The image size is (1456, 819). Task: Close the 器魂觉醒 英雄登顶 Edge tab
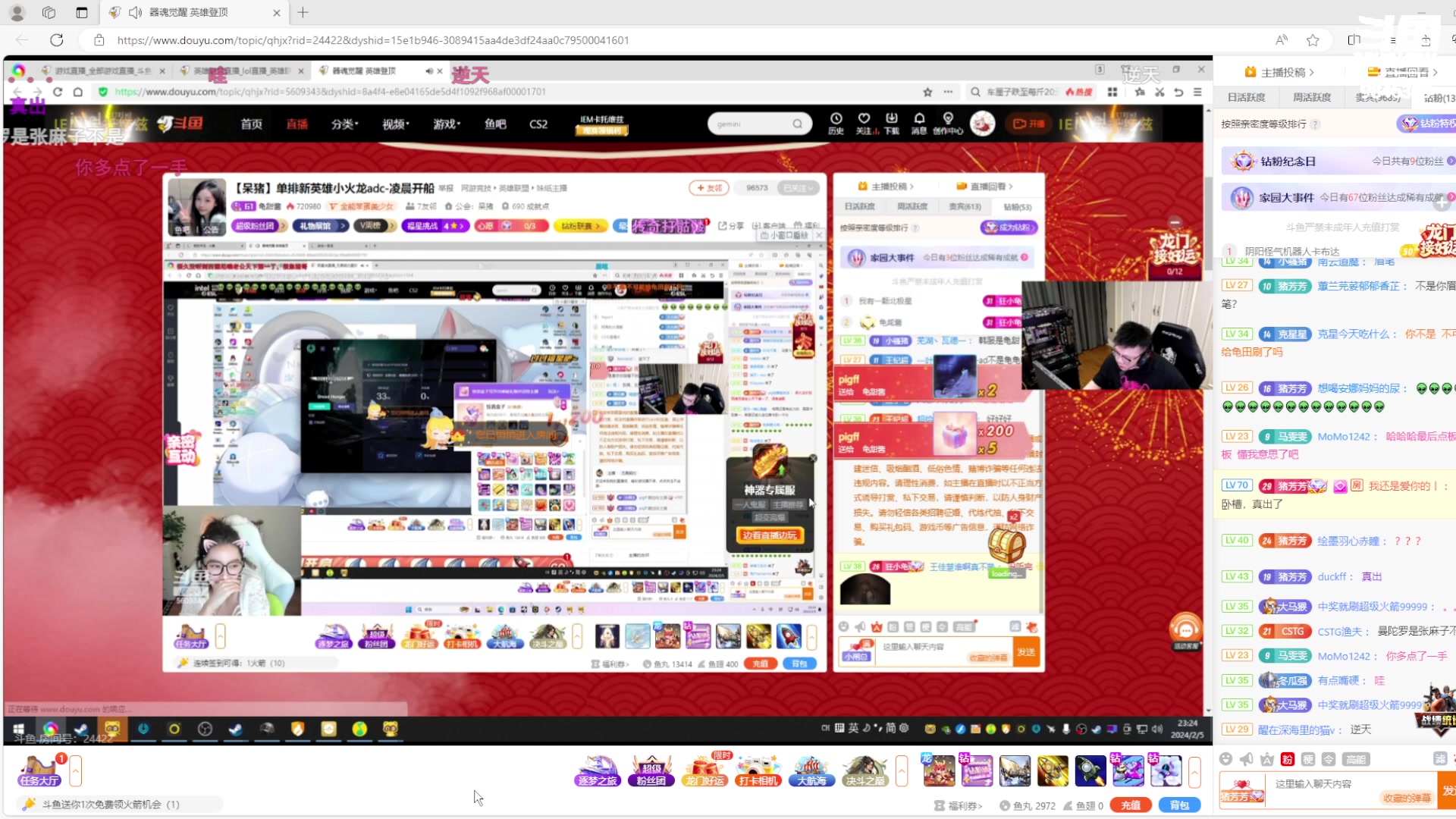pos(276,12)
